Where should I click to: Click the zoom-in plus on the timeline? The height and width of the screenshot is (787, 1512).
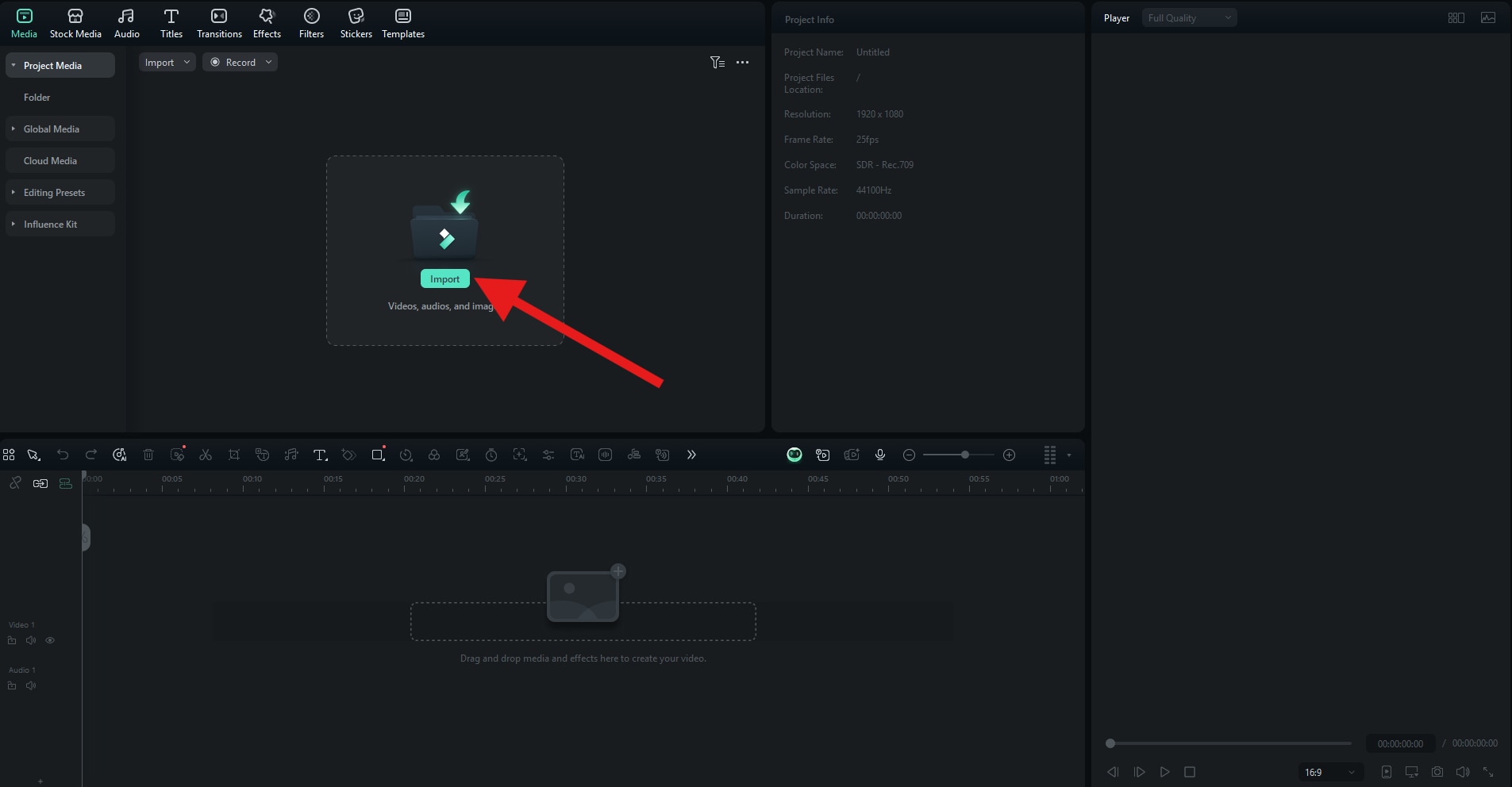click(x=1010, y=455)
